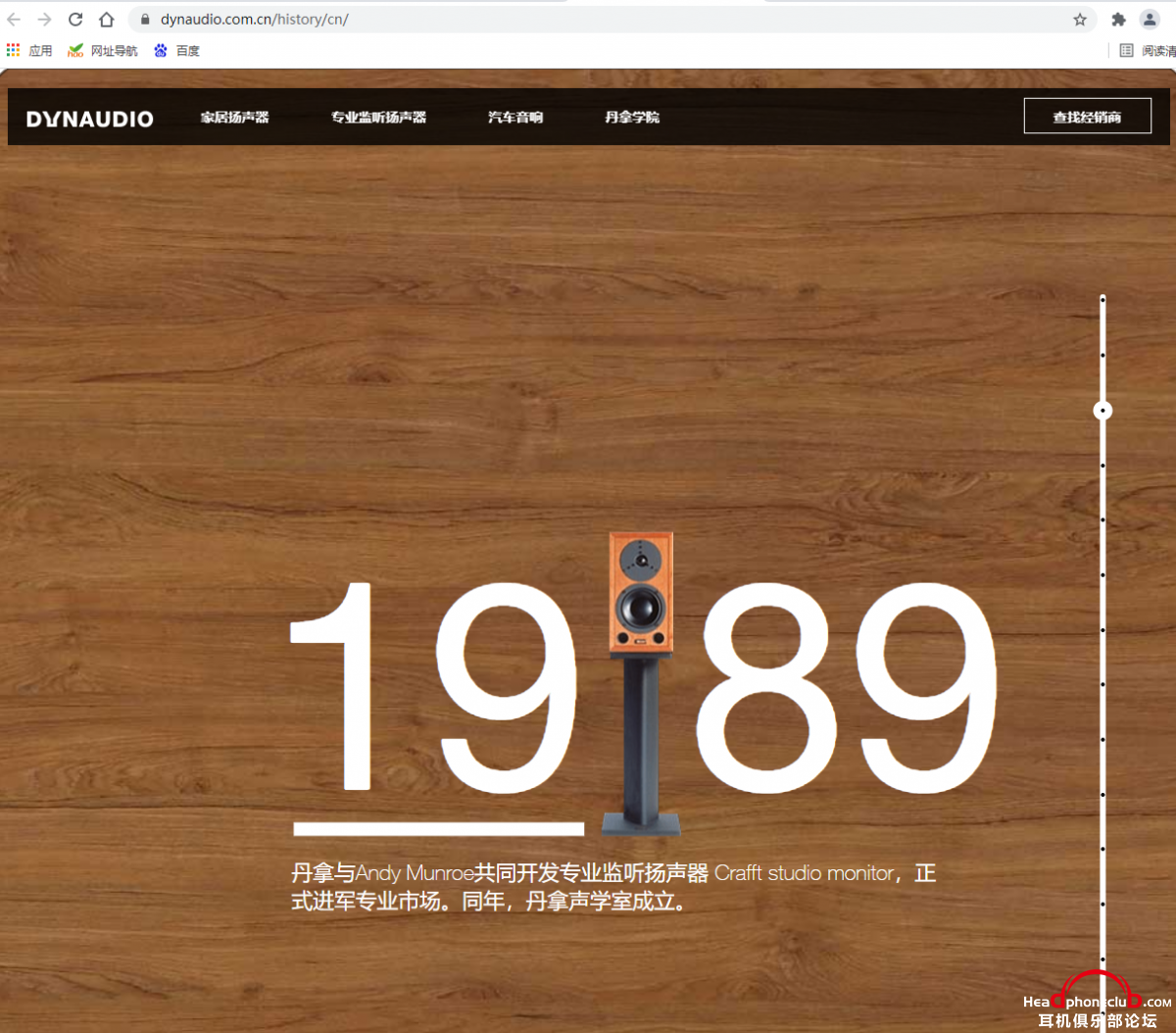The width and height of the screenshot is (1176, 1033).
Task: Open the browser home page
Action: (107, 20)
